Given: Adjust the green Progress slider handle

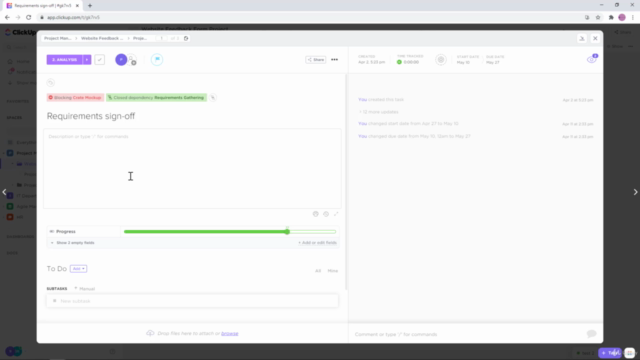Looking at the screenshot, I should [x=287, y=231].
